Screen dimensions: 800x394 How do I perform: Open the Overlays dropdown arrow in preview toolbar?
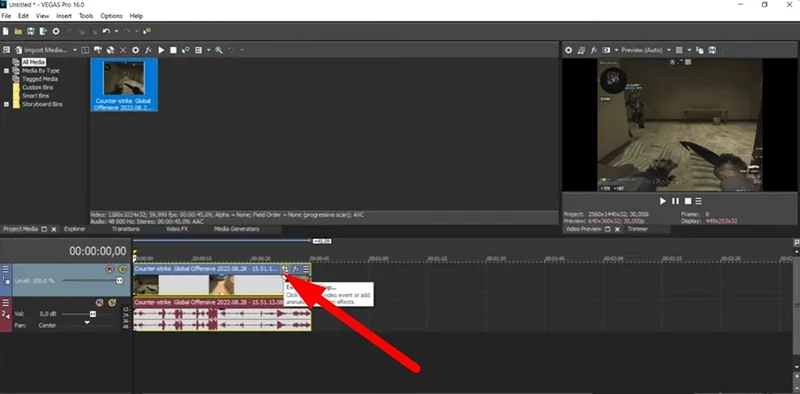[689, 50]
